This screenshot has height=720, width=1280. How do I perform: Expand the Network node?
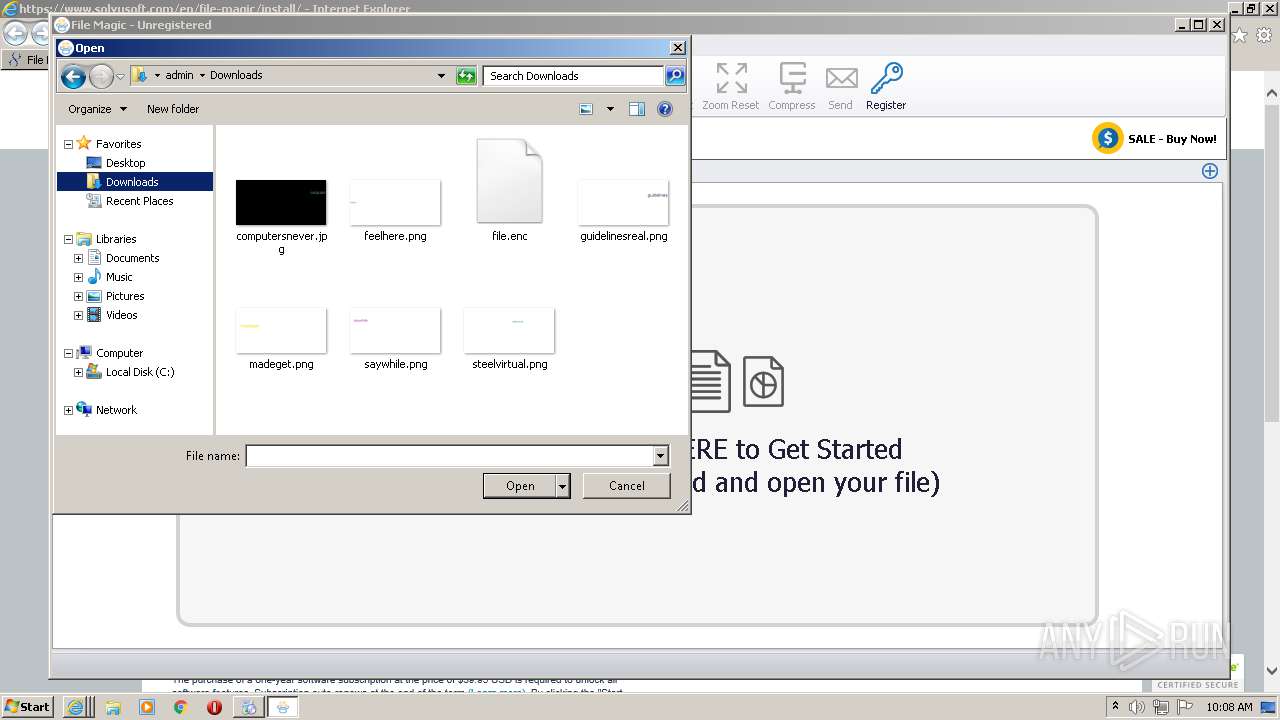tap(68, 410)
